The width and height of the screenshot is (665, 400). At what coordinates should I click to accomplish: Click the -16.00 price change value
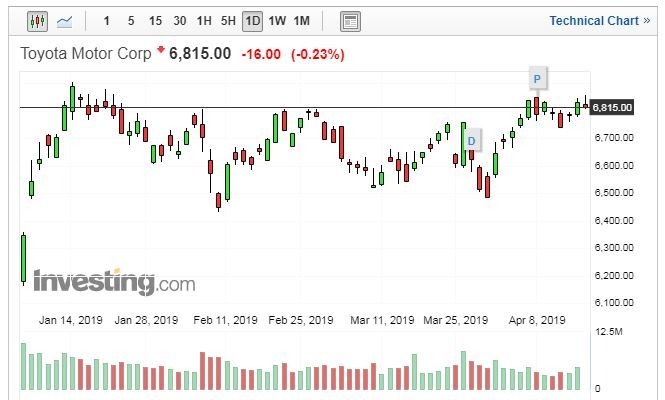click(261, 54)
